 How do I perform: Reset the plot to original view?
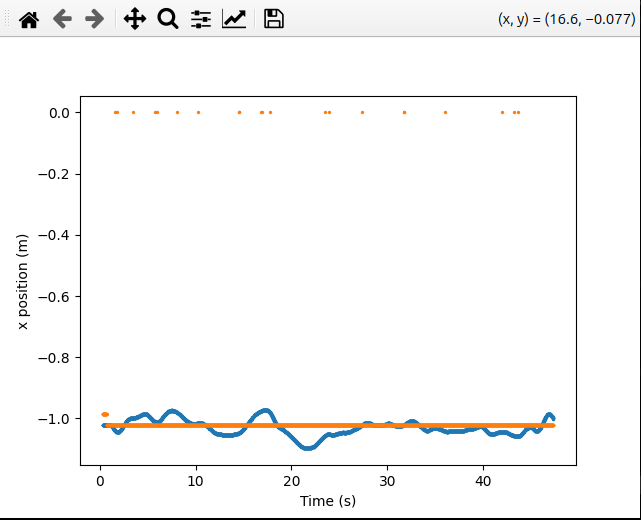[x=30, y=19]
